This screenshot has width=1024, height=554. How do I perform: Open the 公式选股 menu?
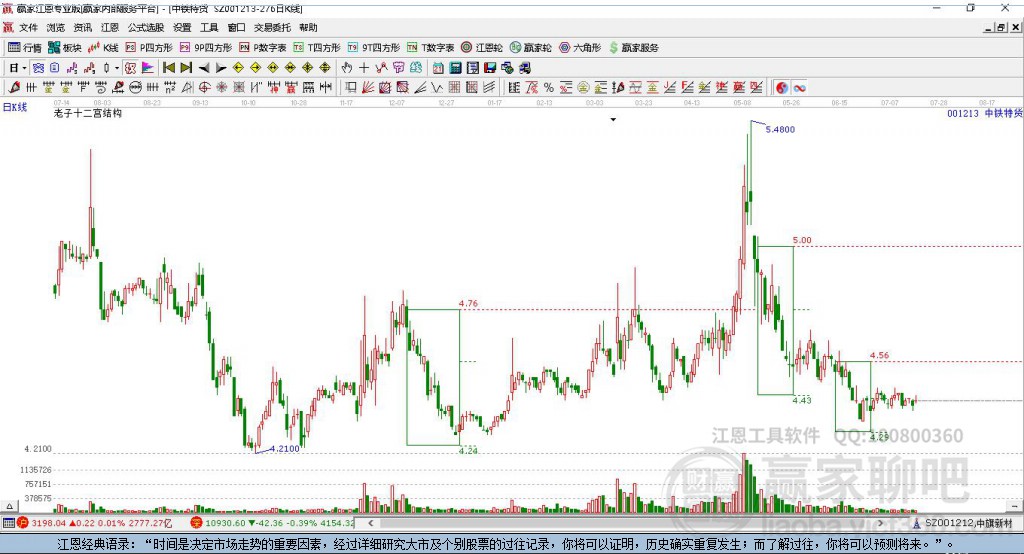coord(146,27)
